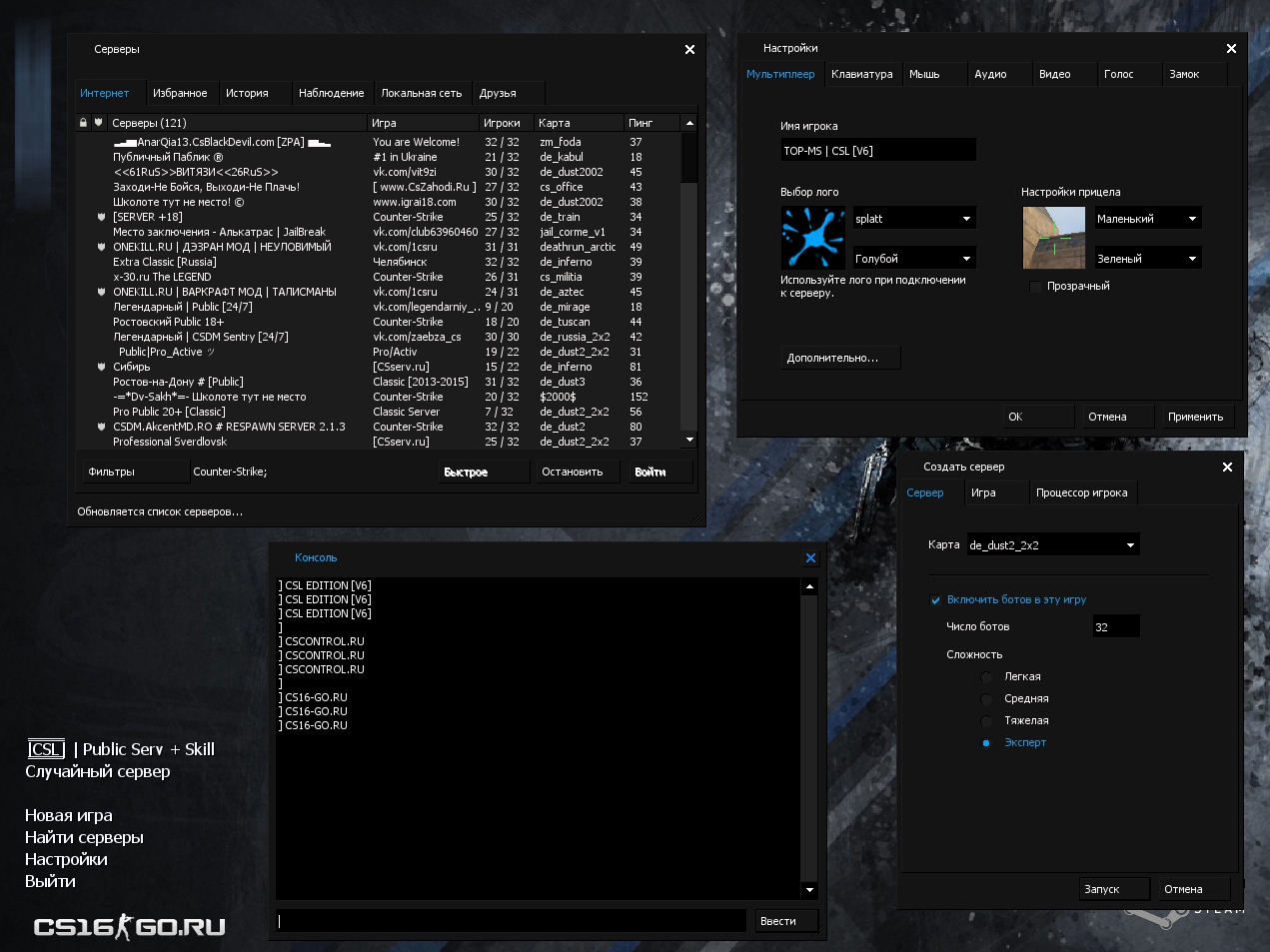Sort servers by the lock (password) column icon
This screenshot has height=952, width=1270.
pos(83,123)
